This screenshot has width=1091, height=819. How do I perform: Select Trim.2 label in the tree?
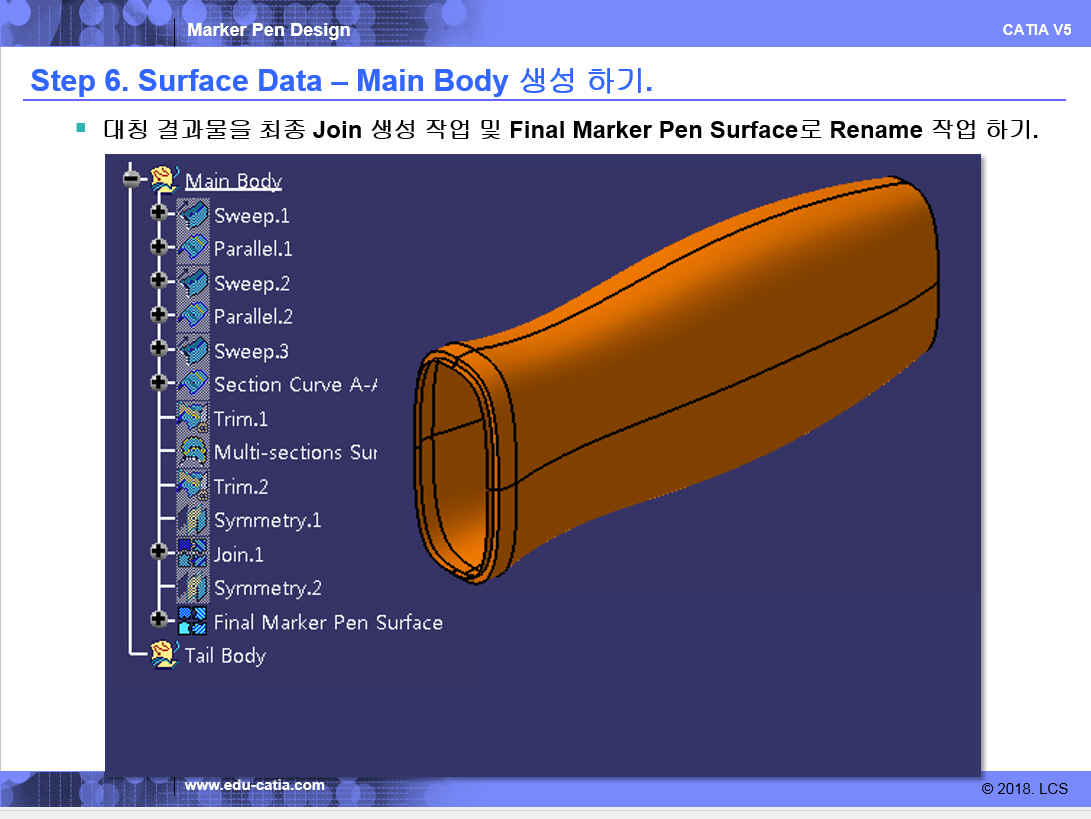click(x=241, y=487)
